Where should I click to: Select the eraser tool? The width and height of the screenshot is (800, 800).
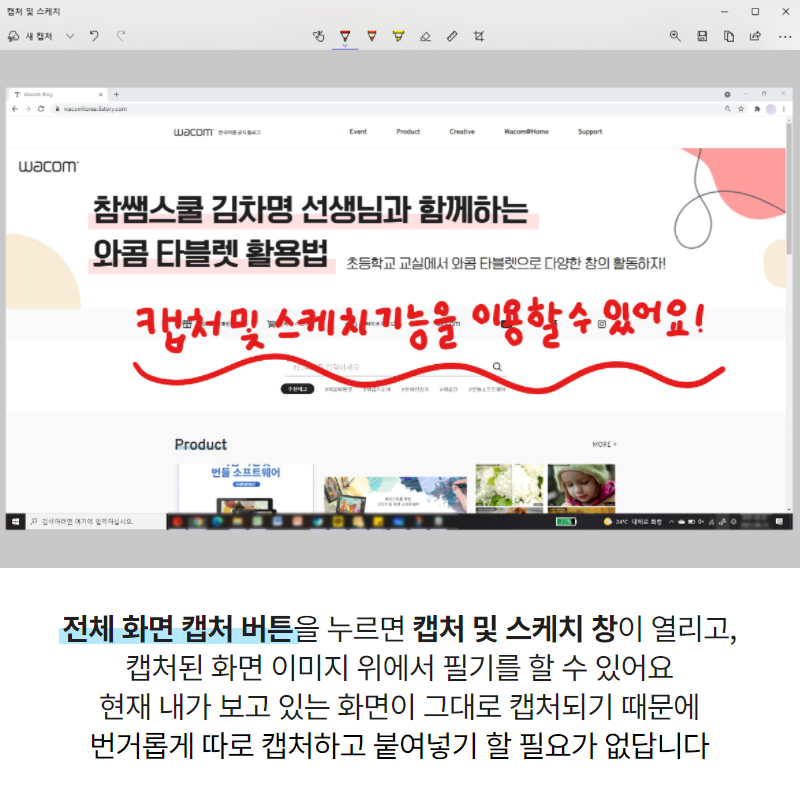coord(425,36)
